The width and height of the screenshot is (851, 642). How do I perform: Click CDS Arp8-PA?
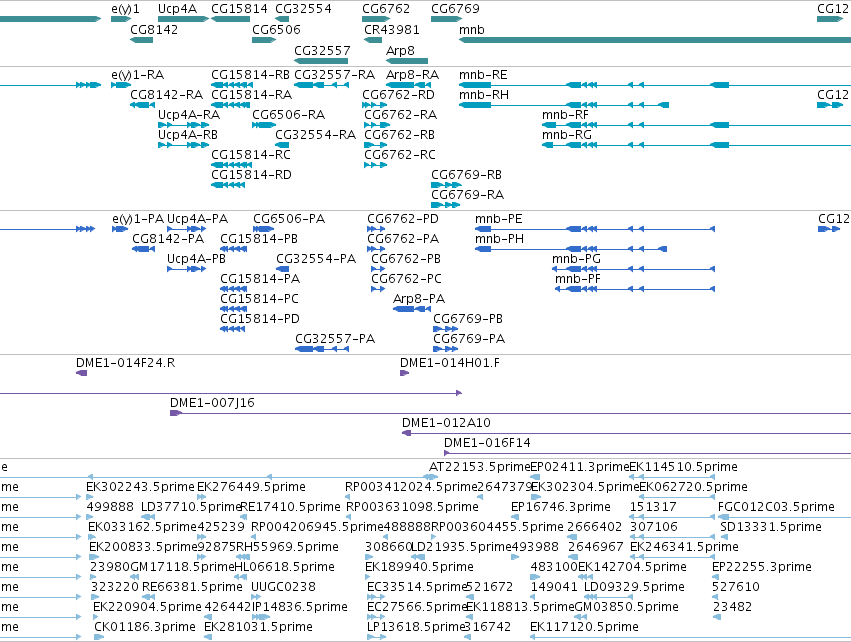(412, 309)
